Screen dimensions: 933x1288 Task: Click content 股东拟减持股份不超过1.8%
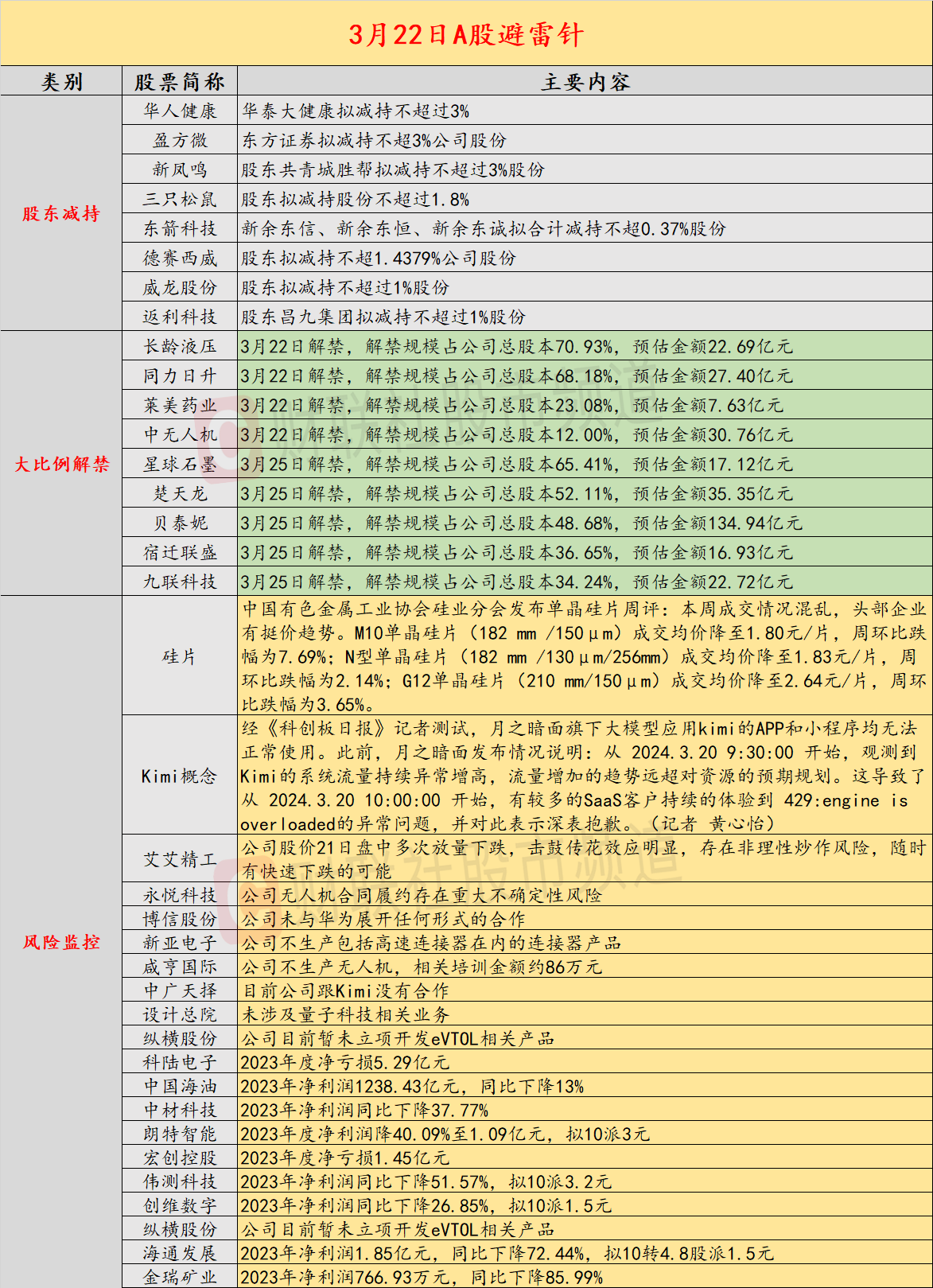click(x=356, y=199)
